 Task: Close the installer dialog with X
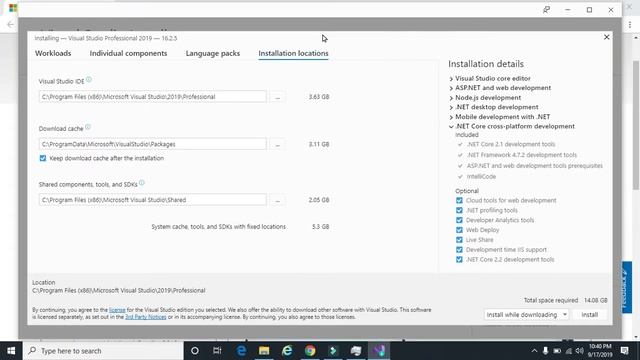click(x=607, y=37)
